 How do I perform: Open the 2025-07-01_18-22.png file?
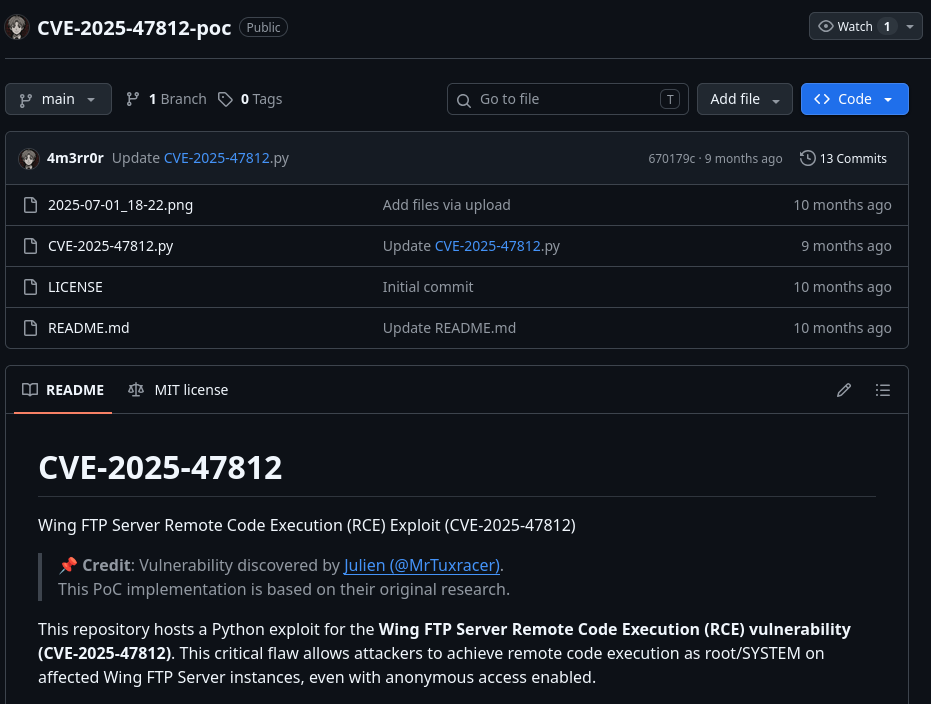[120, 205]
